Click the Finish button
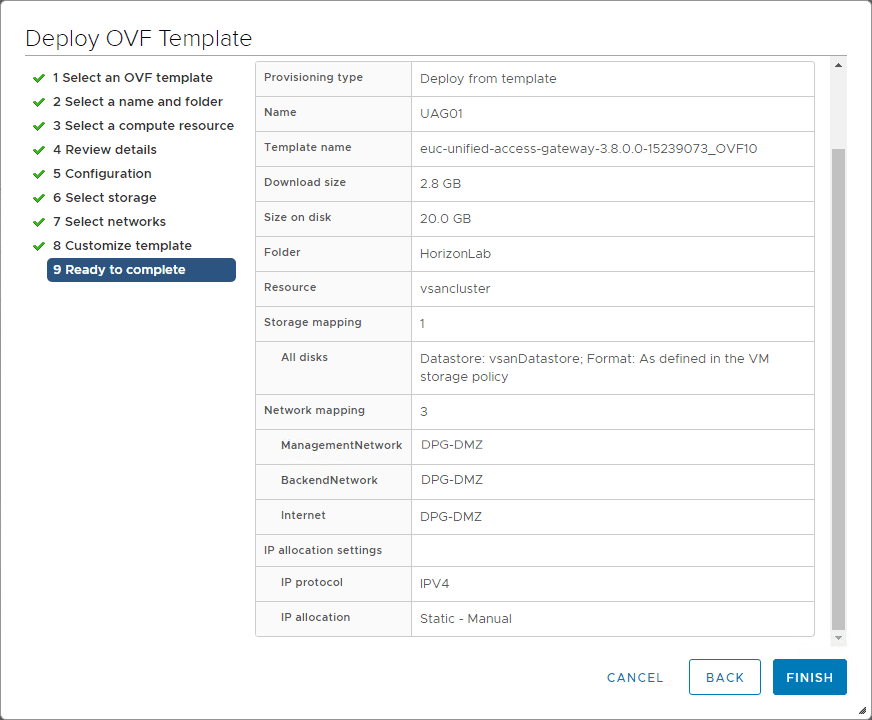 (x=809, y=677)
